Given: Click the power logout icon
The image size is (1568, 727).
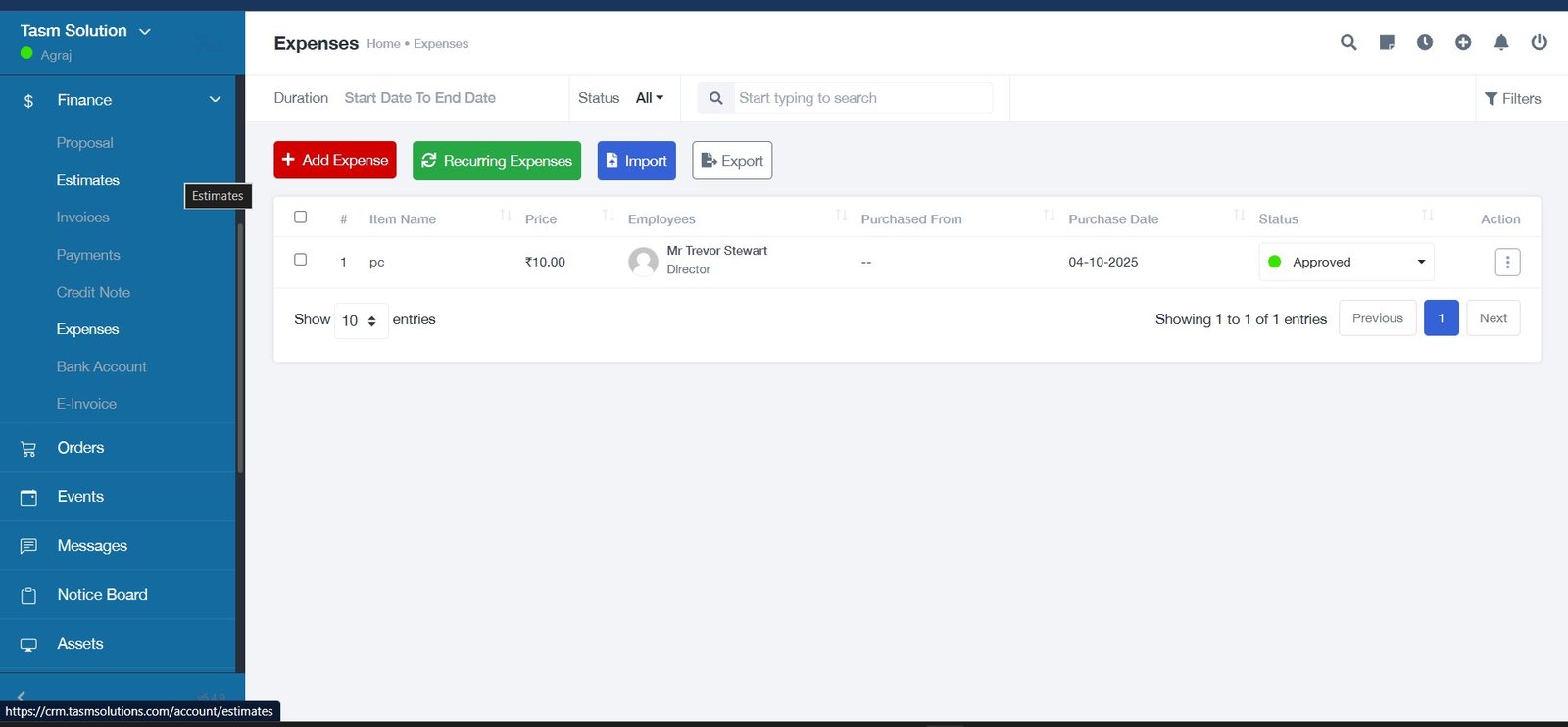Looking at the screenshot, I should point(1540,42).
